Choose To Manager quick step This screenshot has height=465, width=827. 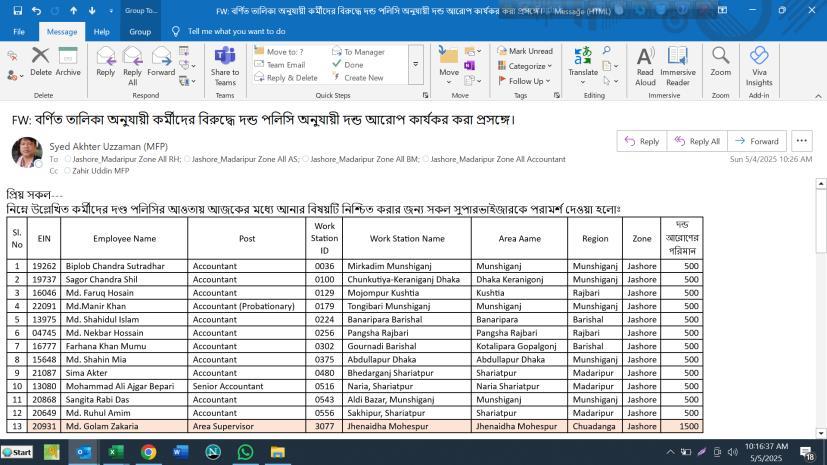click(x=359, y=52)
